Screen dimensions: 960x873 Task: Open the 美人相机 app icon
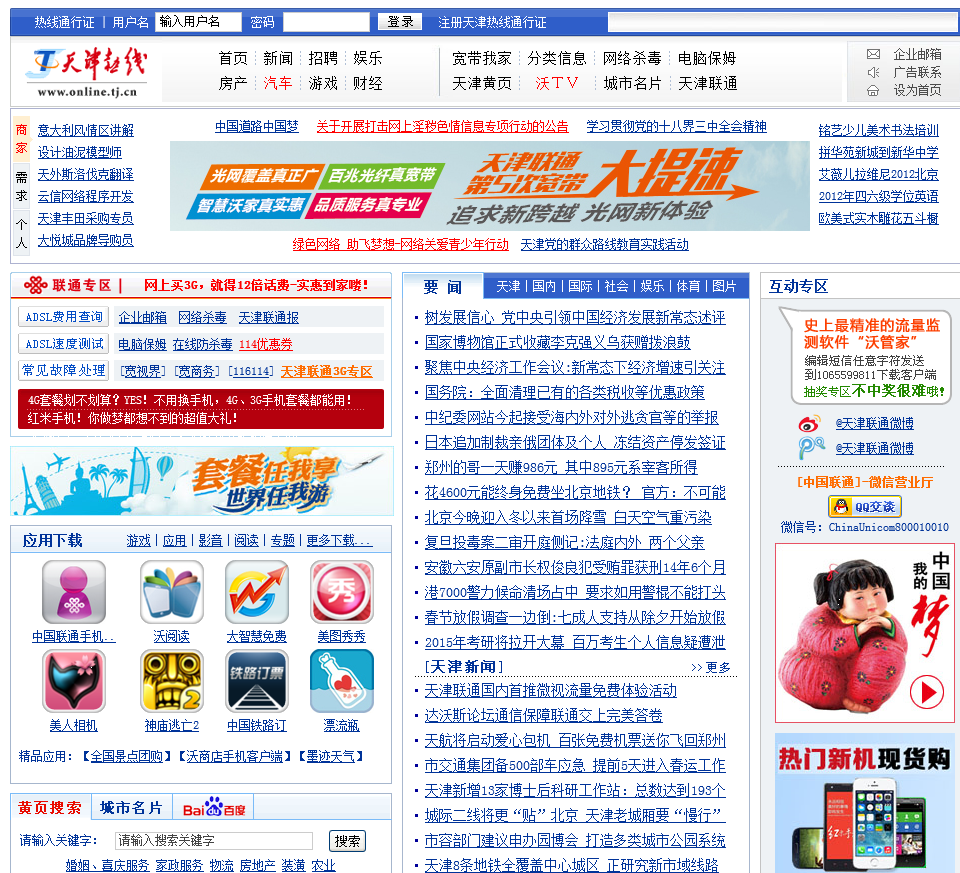tap(73, 681)
